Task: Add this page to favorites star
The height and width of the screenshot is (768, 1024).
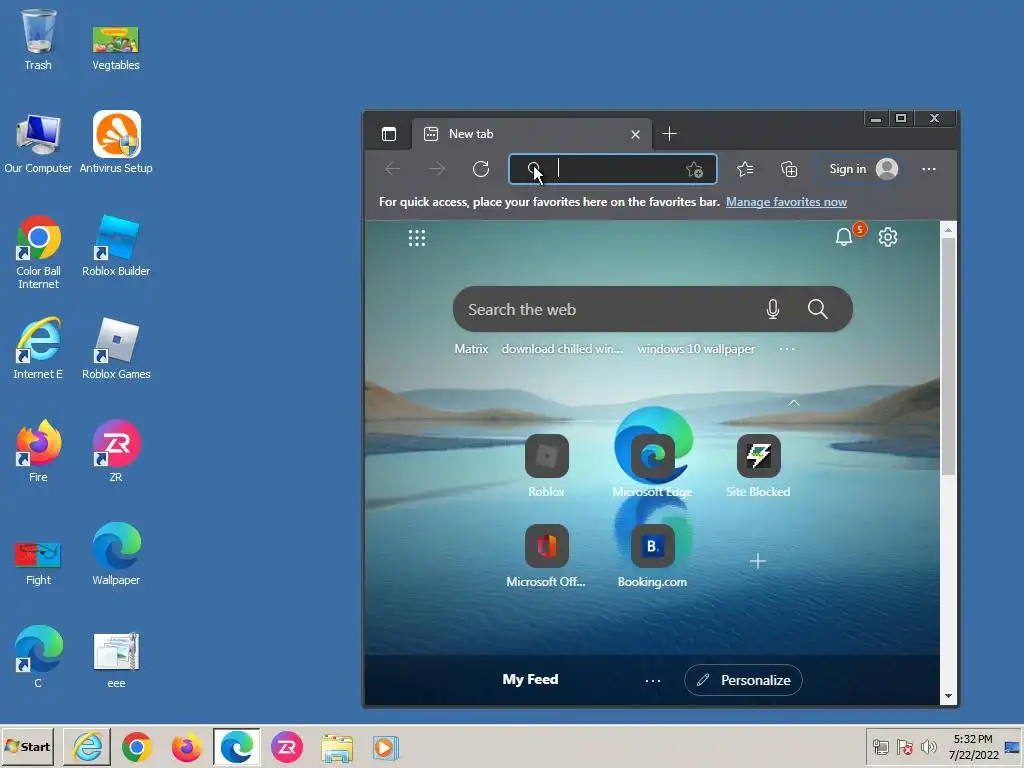Action: [x=694, y=170]
